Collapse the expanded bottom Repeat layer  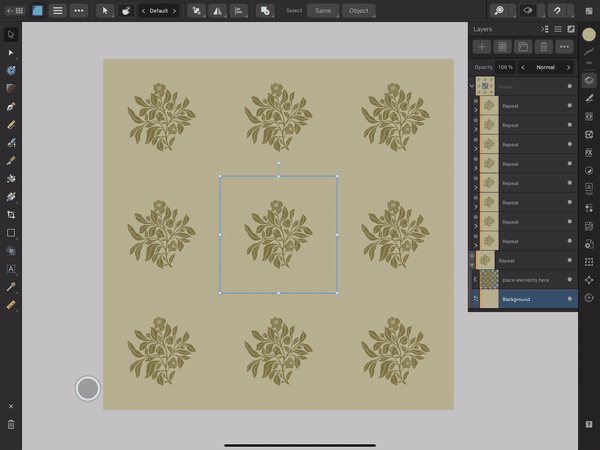(472, 264)
